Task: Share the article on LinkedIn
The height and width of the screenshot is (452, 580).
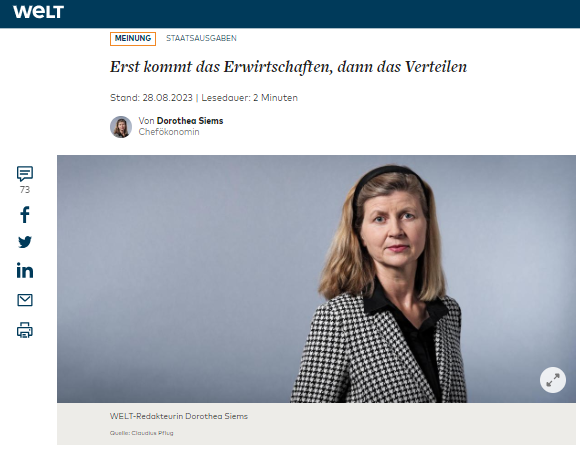Action: (x=25, y=270)
